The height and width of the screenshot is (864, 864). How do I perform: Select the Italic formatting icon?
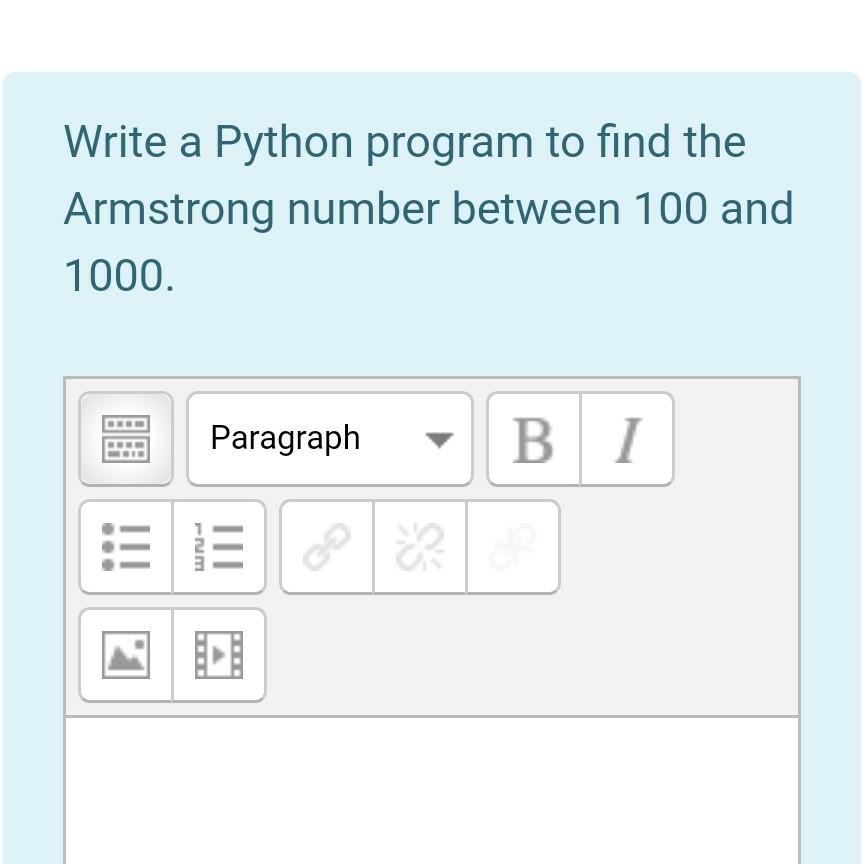627,438
